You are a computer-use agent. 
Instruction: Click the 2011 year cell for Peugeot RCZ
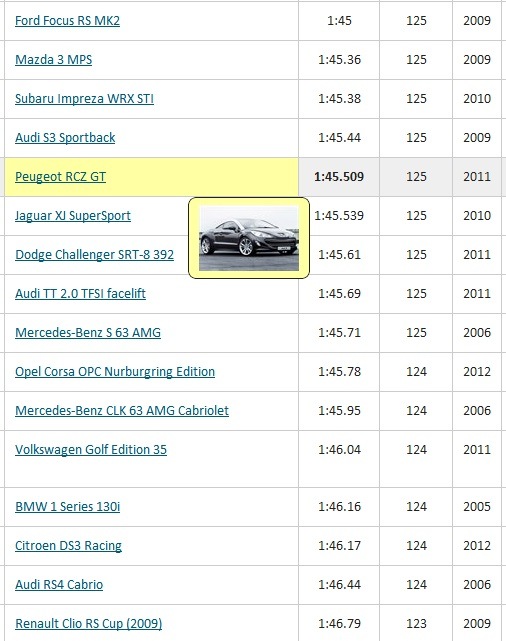click(x=477, y=177)
